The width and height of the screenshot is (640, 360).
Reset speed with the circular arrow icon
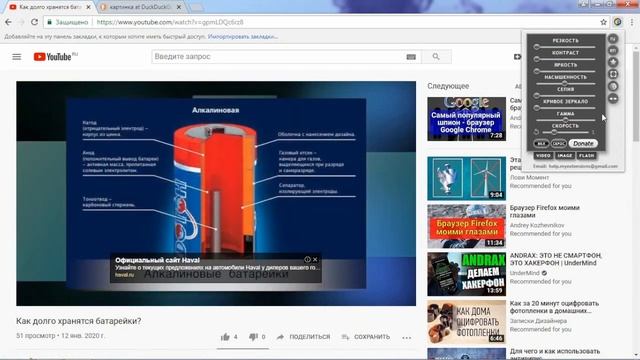pyautogui.click(x=536, y=132)
